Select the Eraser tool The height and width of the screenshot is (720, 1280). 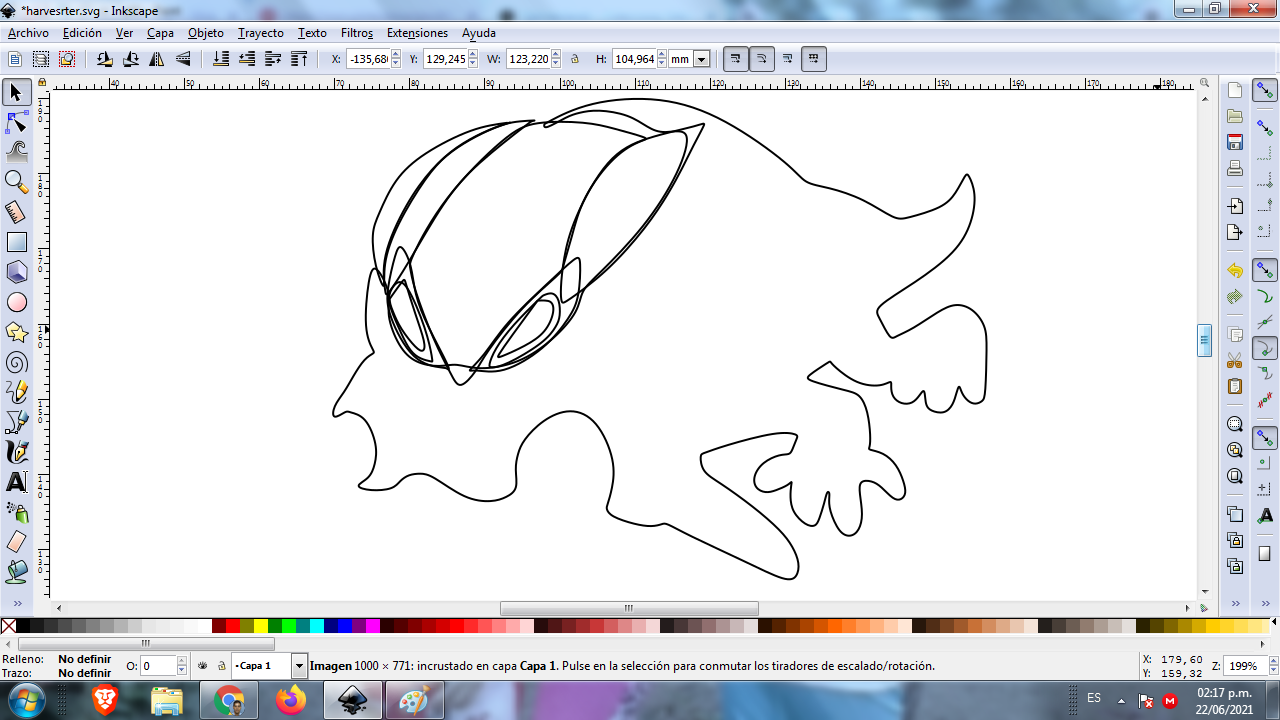pyautogui.click(x=16, y=542)
